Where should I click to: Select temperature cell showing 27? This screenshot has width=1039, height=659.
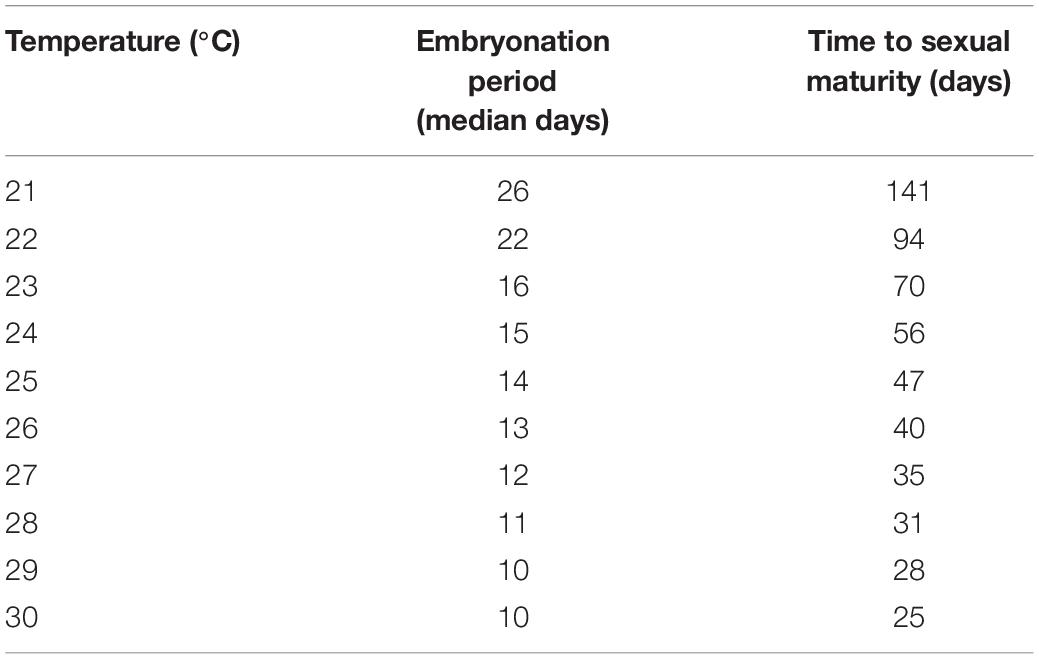(21, 477)
